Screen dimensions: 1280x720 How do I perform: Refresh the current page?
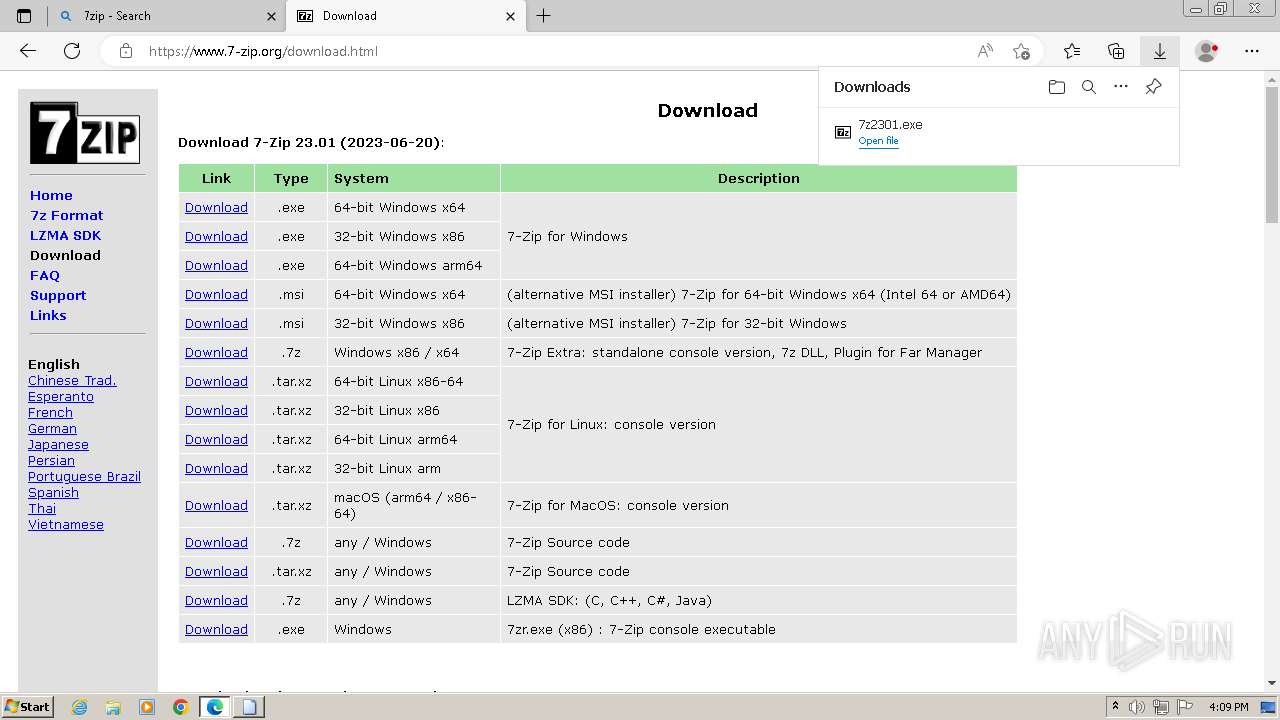click(72, 51)
